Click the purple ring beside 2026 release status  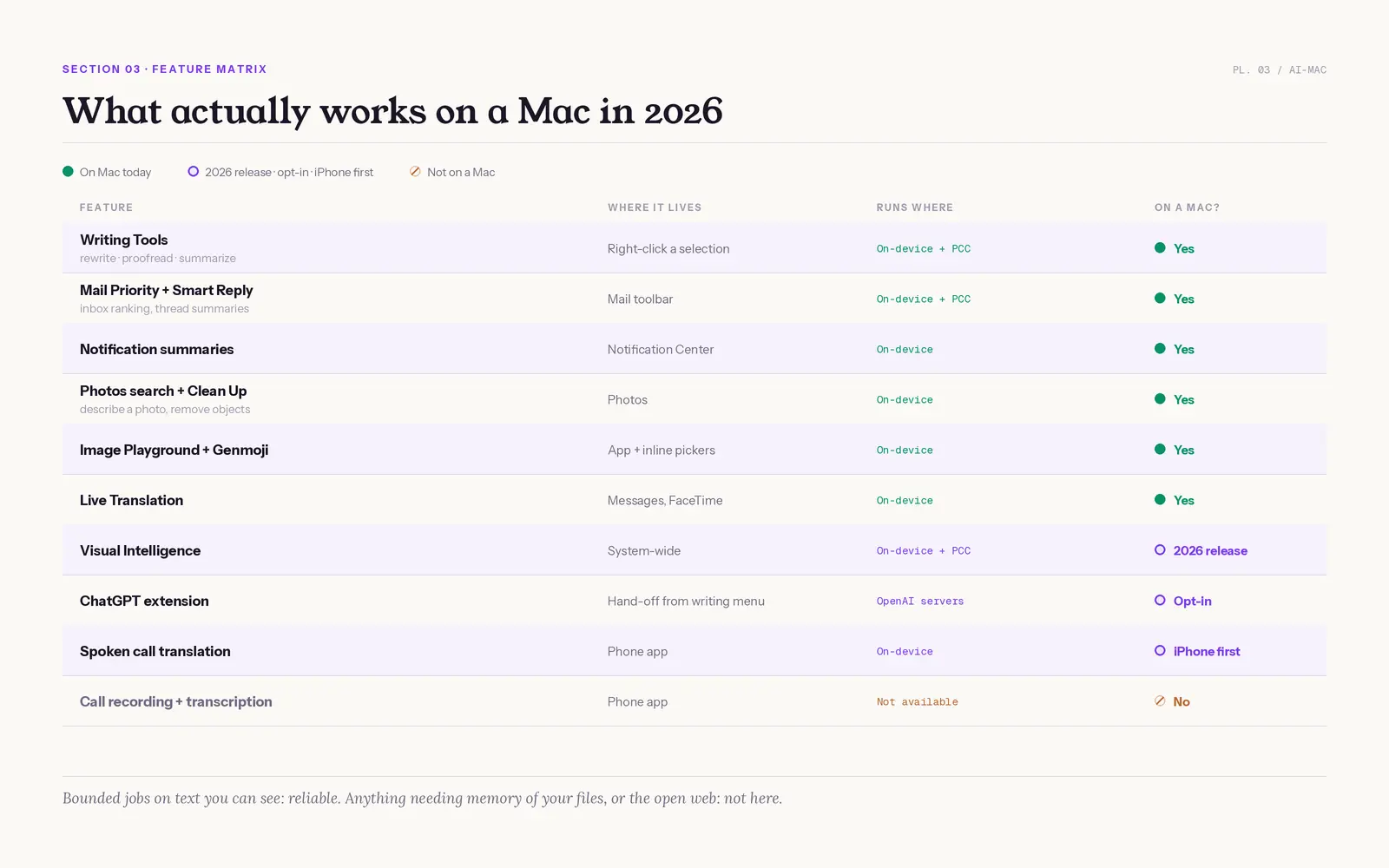(1160, 550)
